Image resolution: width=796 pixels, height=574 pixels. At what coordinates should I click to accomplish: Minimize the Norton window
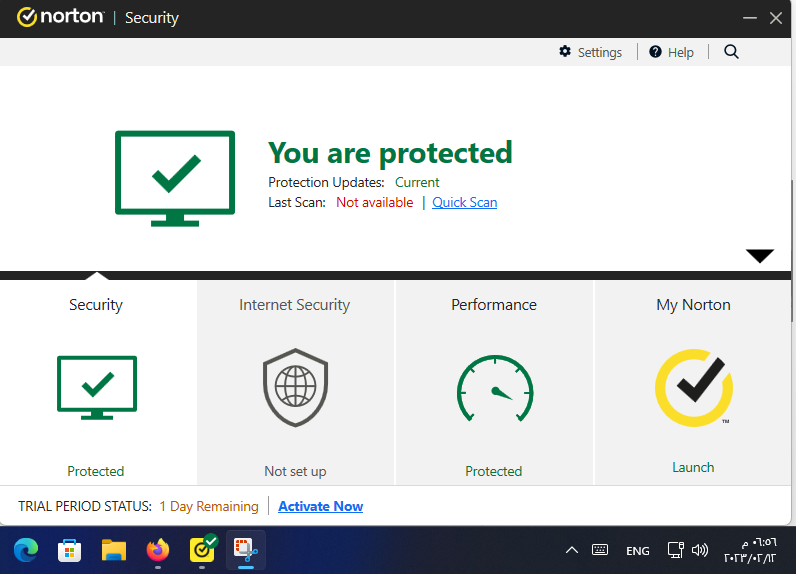750,18
